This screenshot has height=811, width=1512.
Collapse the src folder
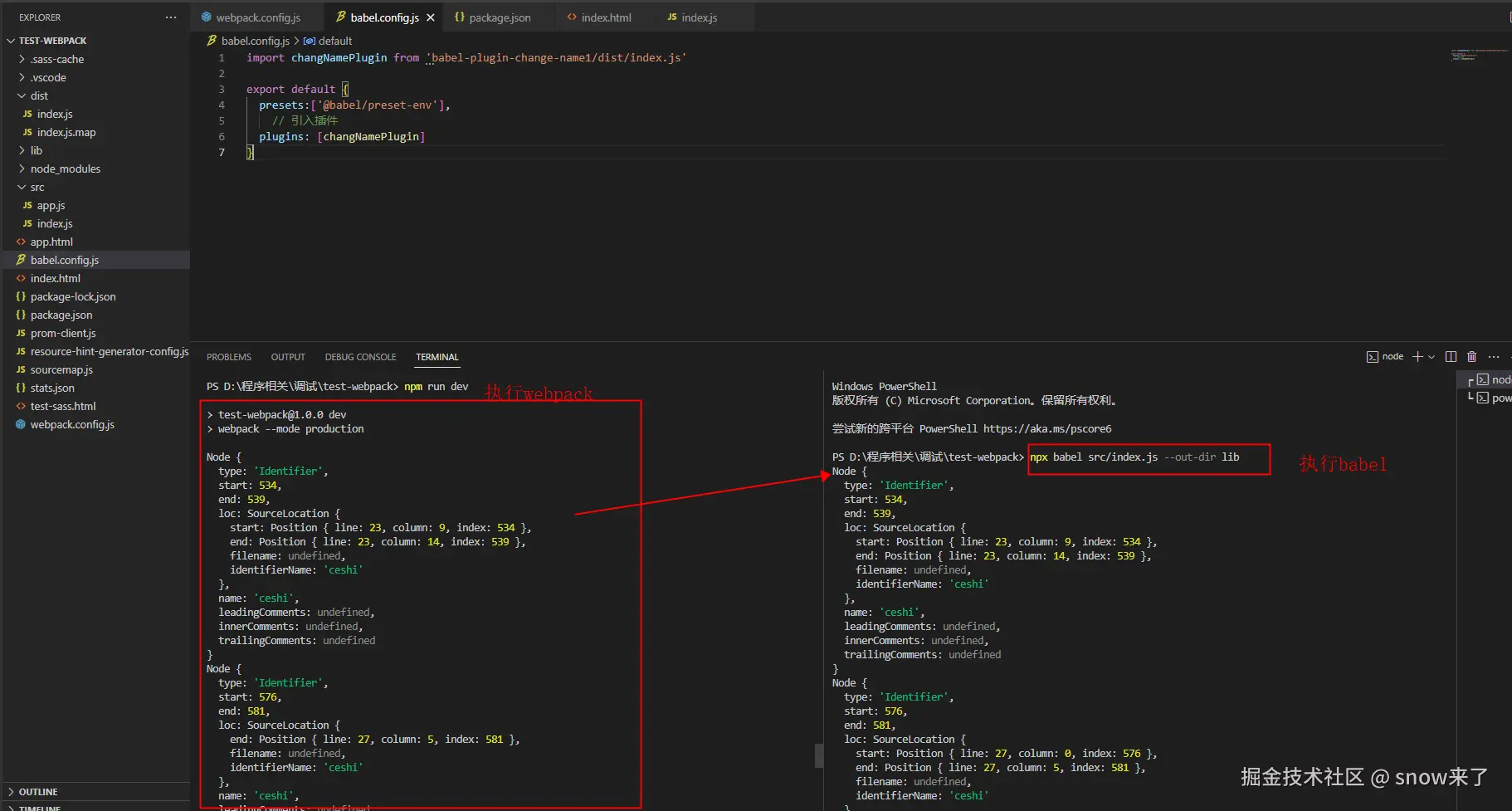pos(22,187)
